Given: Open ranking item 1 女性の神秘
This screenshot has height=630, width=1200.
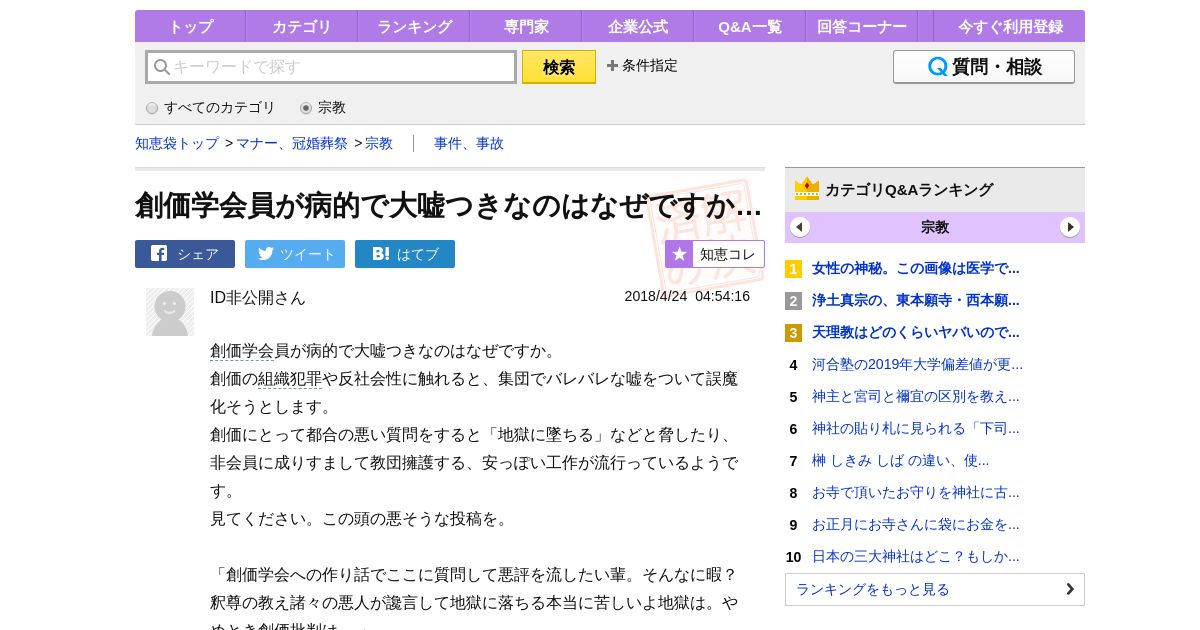Looking at the screenshot, I should click(x=916, y=268).
